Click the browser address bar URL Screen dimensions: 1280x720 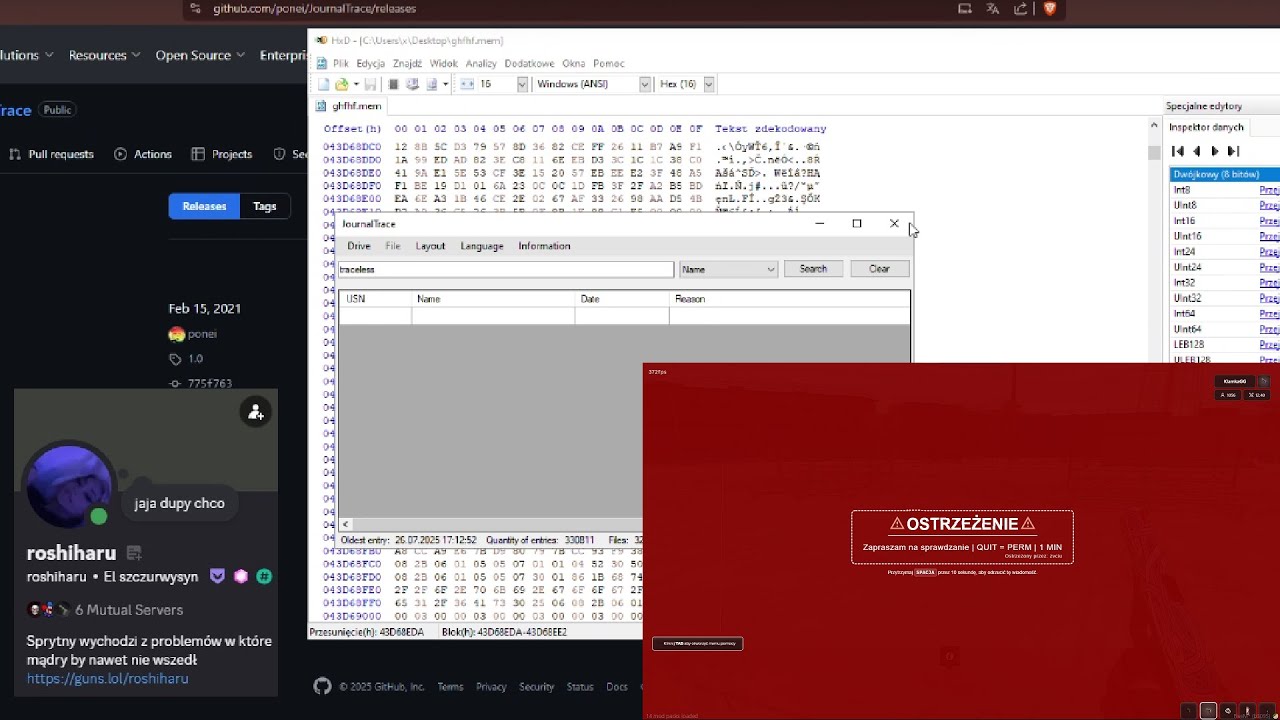pyautogui.click(x=314, y=9)
